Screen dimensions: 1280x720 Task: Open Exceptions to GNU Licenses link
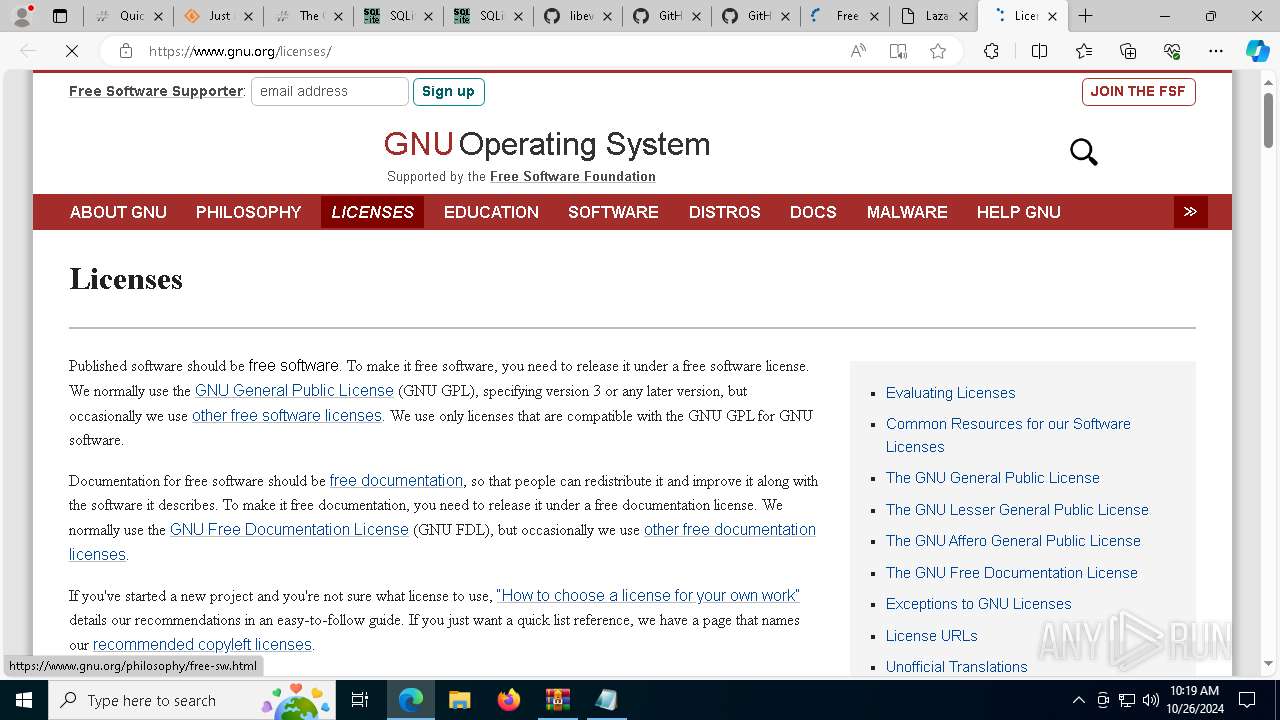coord(978,604)
